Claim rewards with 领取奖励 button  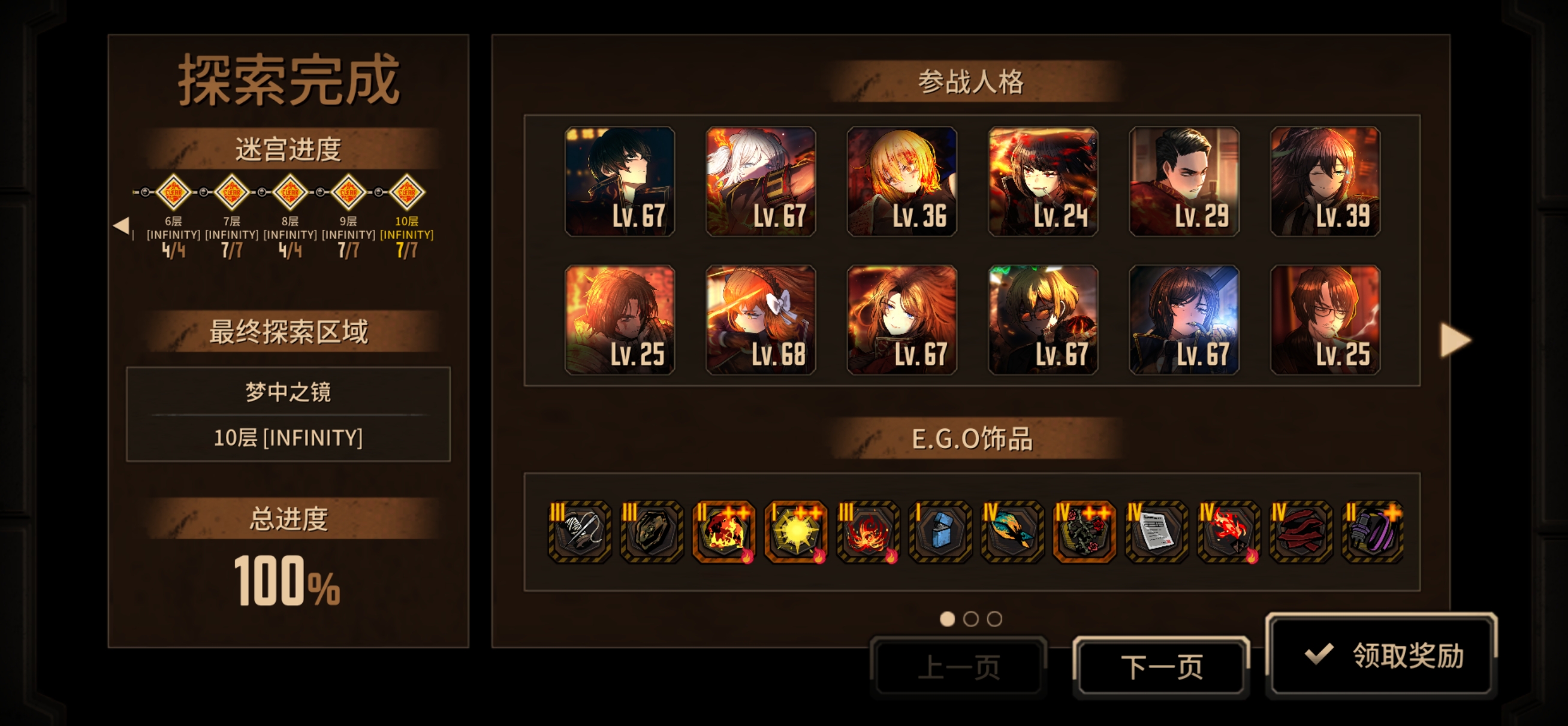tap(1381, 655)
